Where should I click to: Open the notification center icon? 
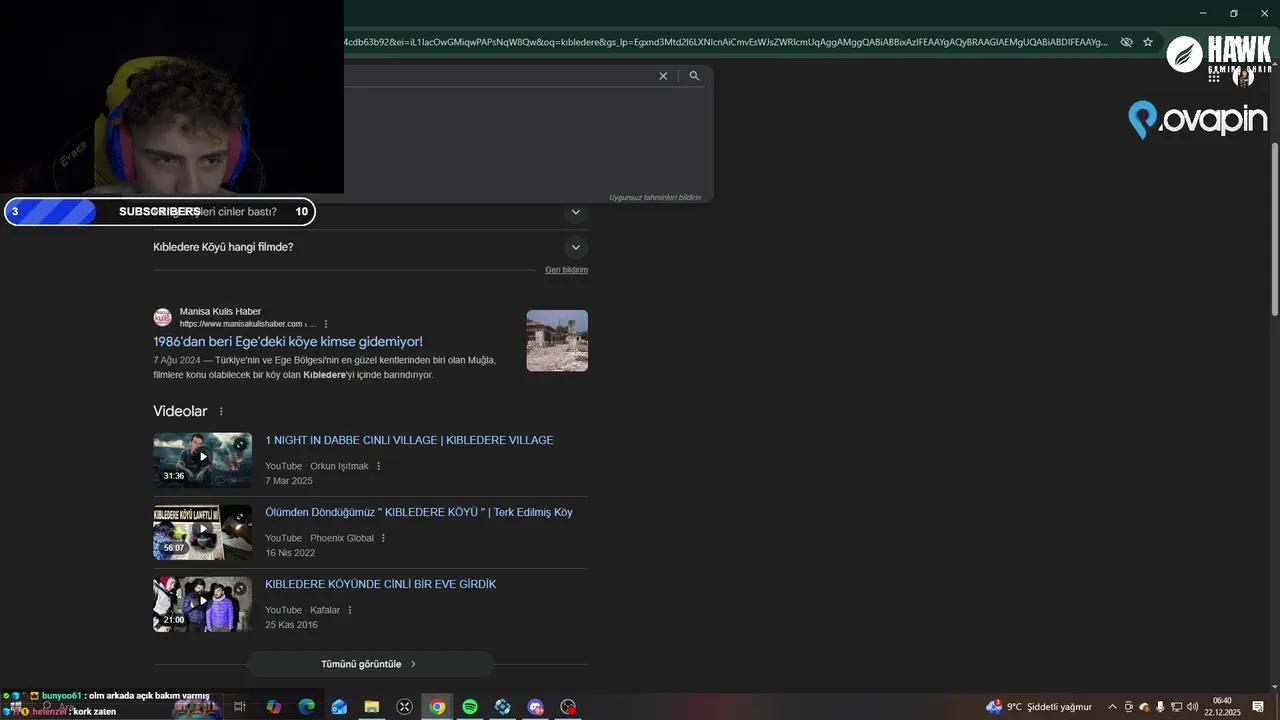point(1259,707)
